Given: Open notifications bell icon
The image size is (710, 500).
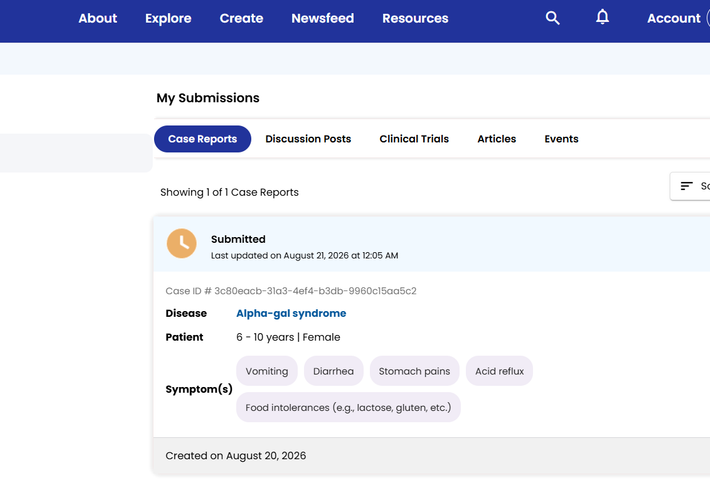Looking at the screenshot, I should [602, 17].
